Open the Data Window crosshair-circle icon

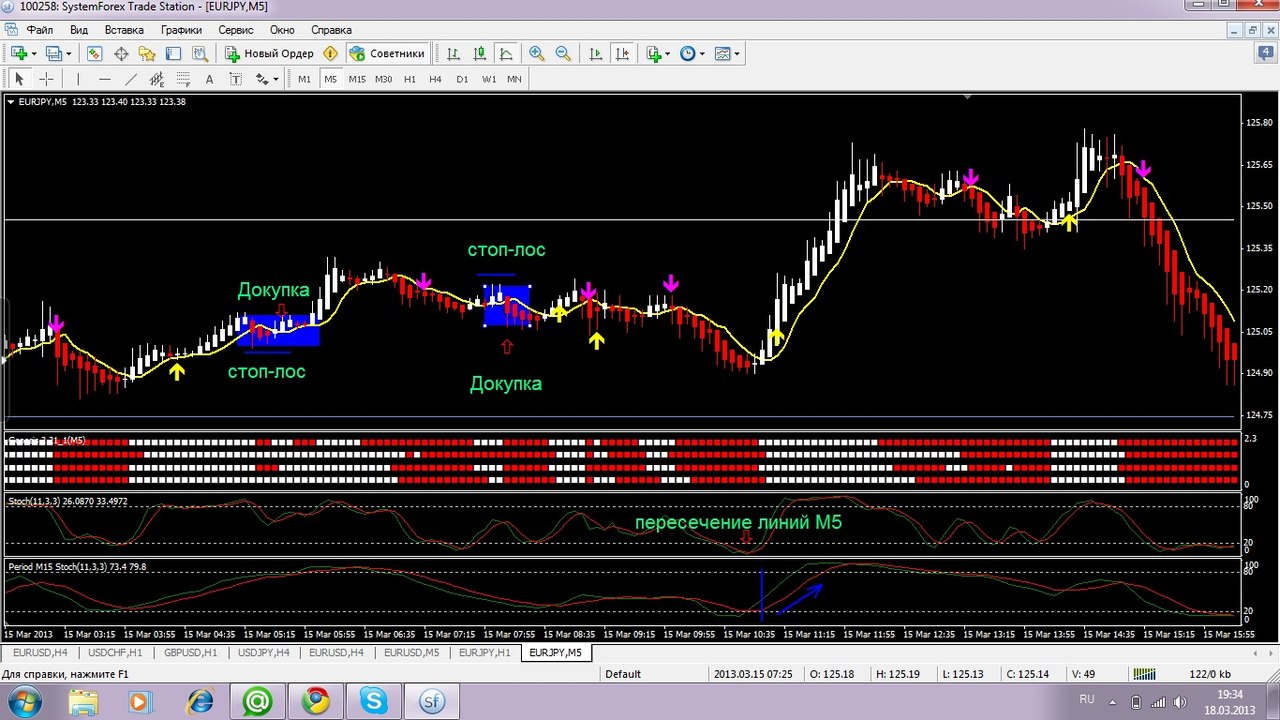(121, 53)
